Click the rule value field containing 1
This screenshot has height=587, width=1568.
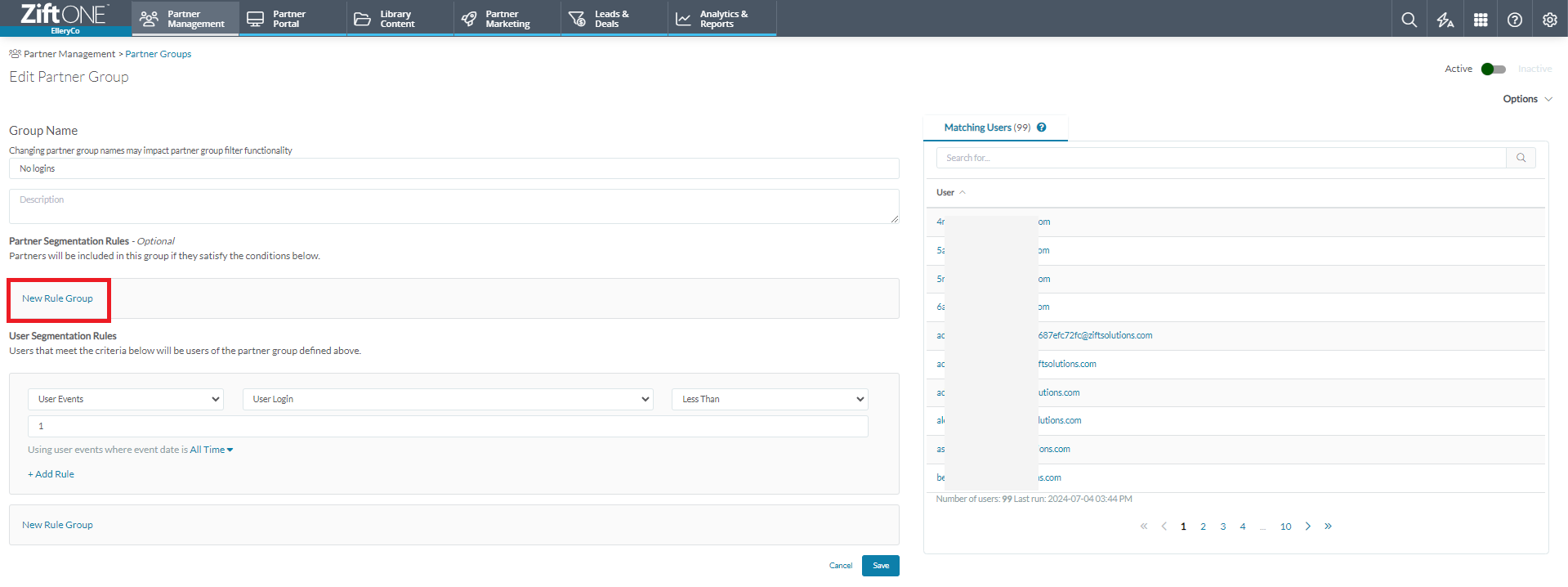point(448,426)
